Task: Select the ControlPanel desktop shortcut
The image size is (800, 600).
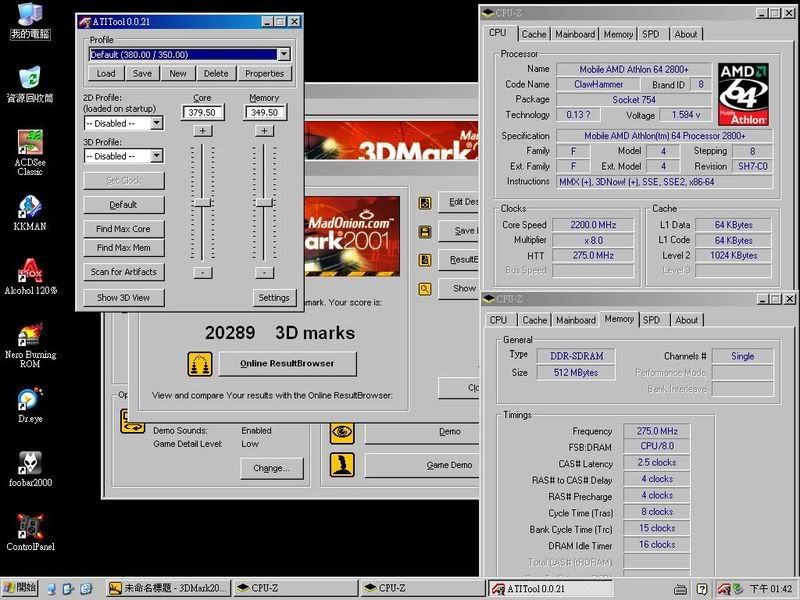Action: click(x=30, y=534)
